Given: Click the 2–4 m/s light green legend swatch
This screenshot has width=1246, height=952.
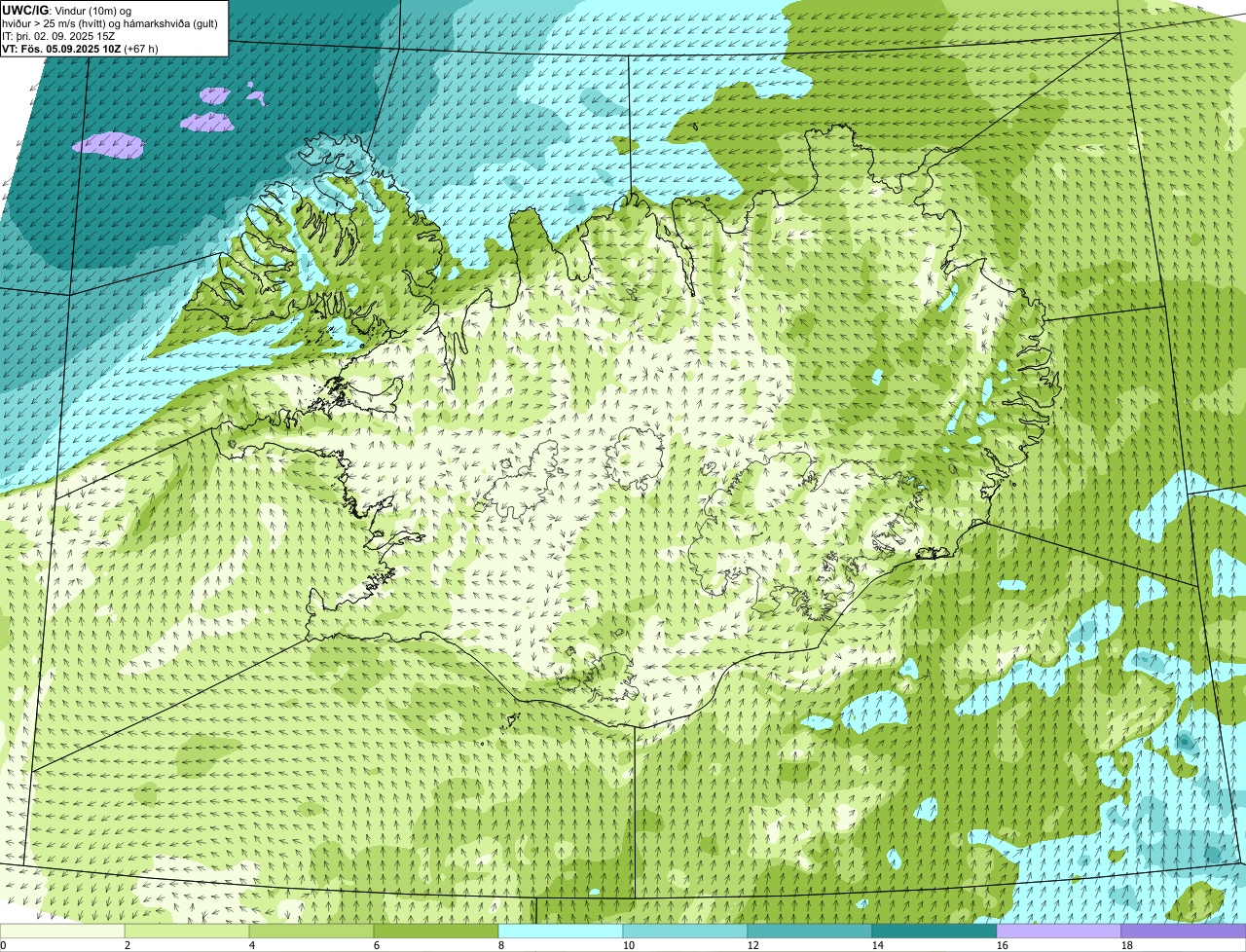Looking at the screenshot, I should click(187, 932).
